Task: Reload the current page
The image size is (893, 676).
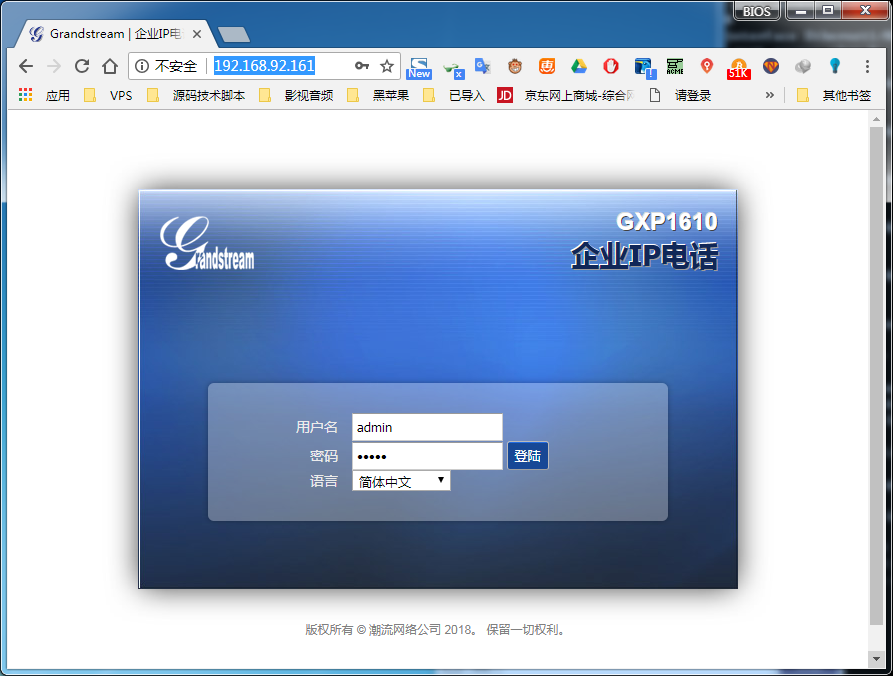Action: 82,66
